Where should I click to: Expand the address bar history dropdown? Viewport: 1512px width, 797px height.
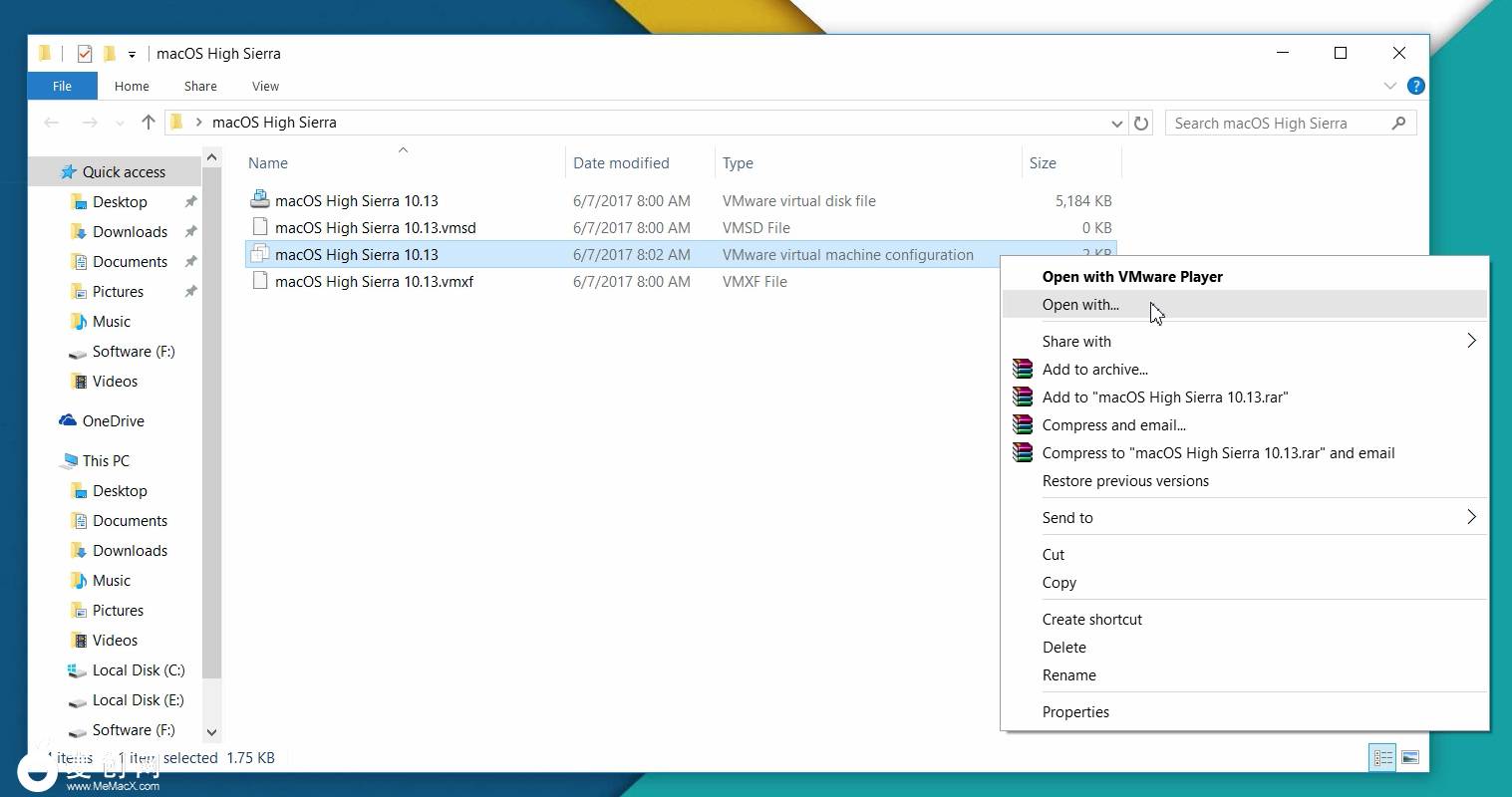pyautogui.click(x=1116, y=123)
